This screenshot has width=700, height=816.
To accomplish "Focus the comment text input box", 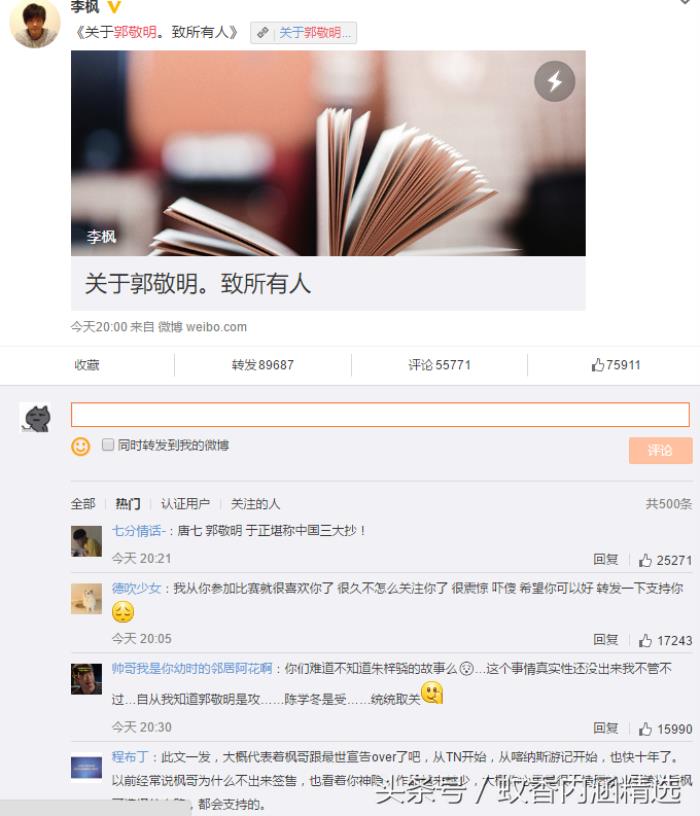I will 380,414.
